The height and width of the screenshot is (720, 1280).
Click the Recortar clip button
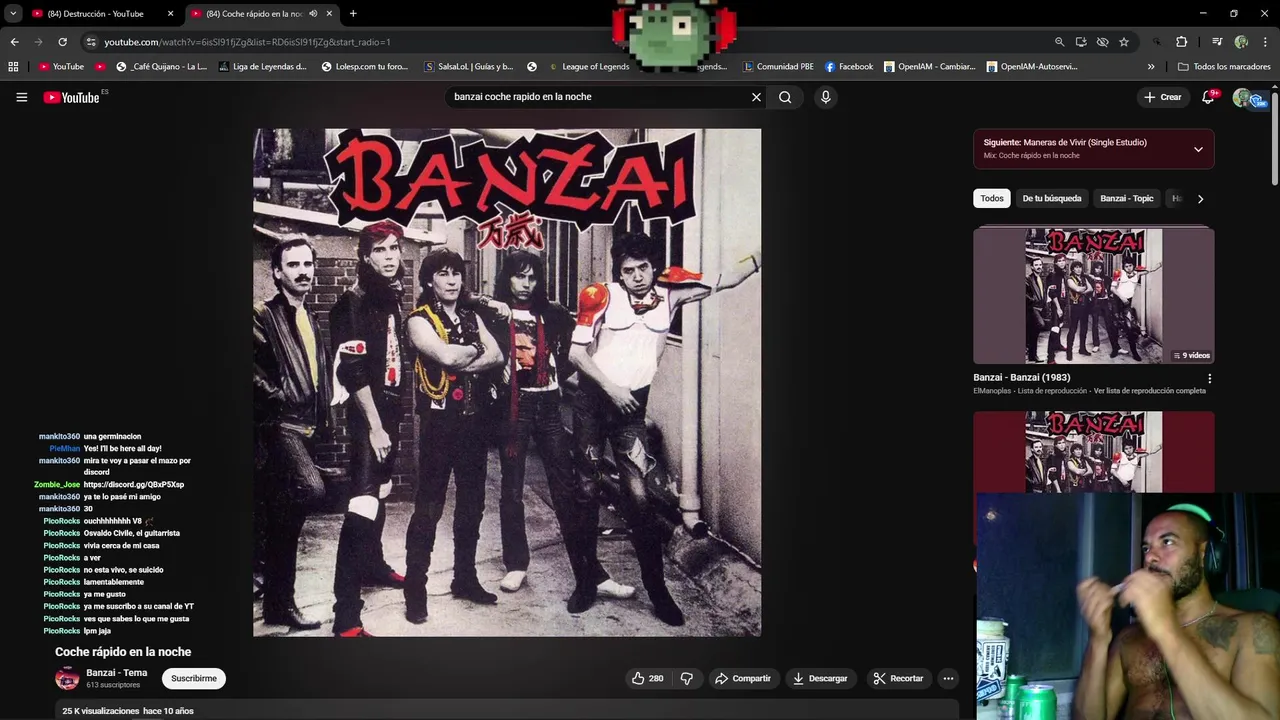898,678
